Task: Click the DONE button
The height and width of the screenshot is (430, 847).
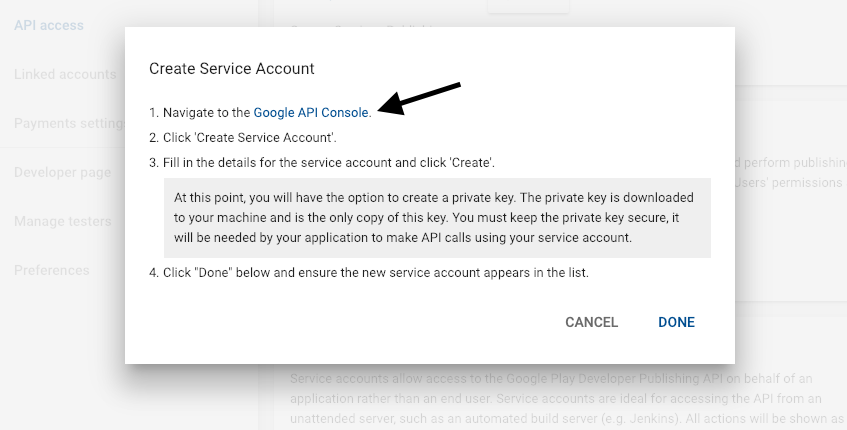Action: point(676,322)
